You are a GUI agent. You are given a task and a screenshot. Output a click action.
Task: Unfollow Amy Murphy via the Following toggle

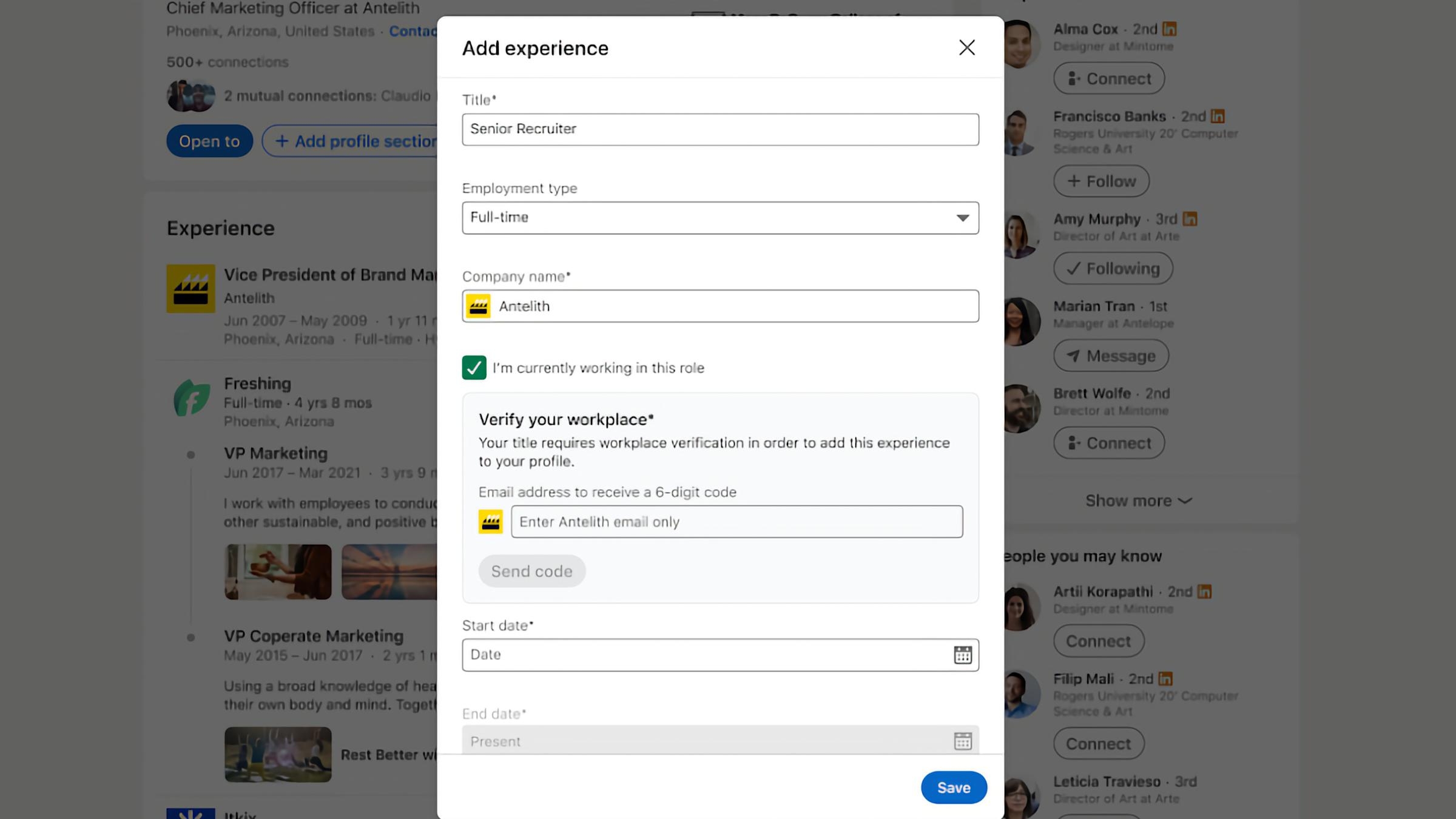[1112, 268]
